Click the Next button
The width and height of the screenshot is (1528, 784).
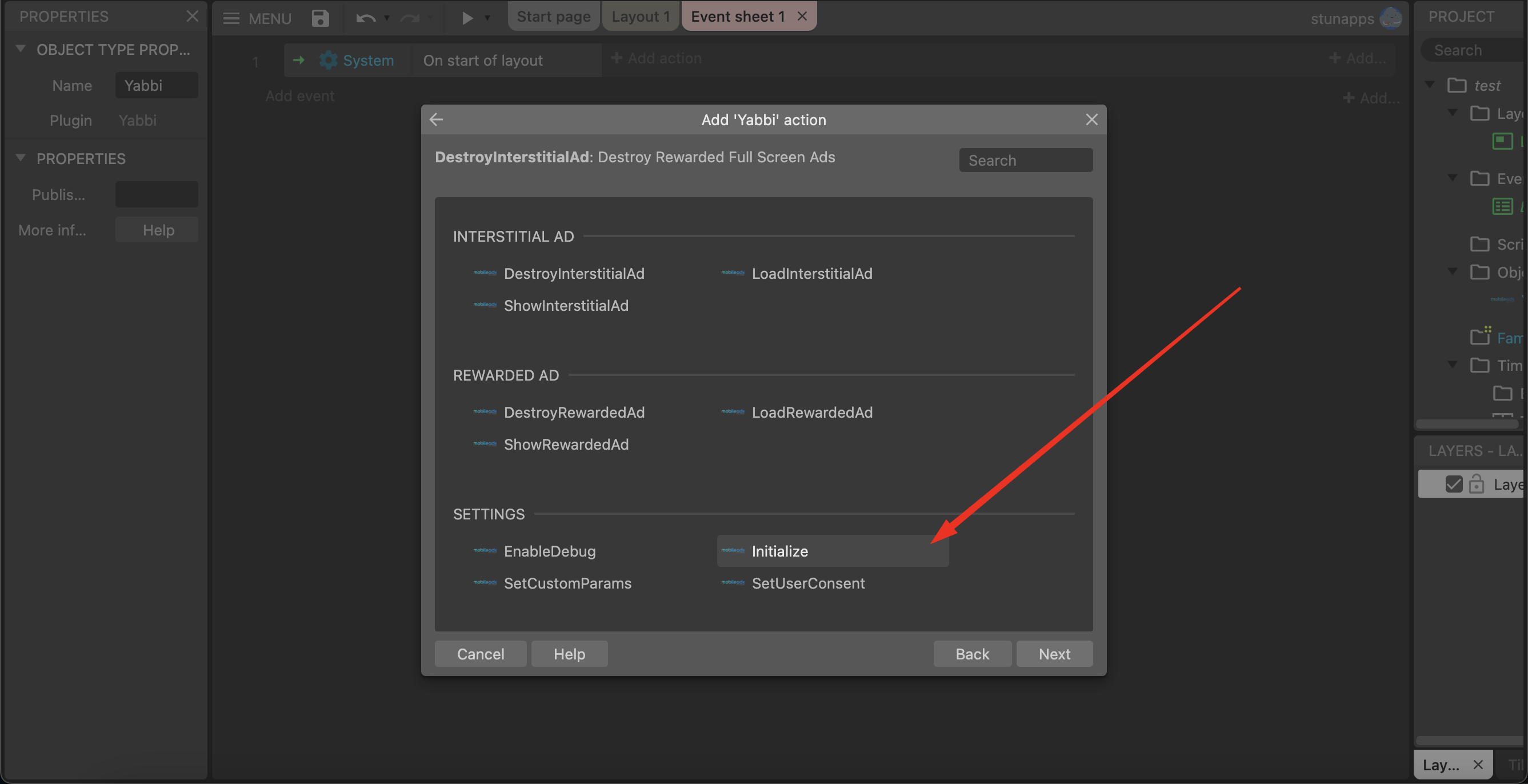(1054, 654)
